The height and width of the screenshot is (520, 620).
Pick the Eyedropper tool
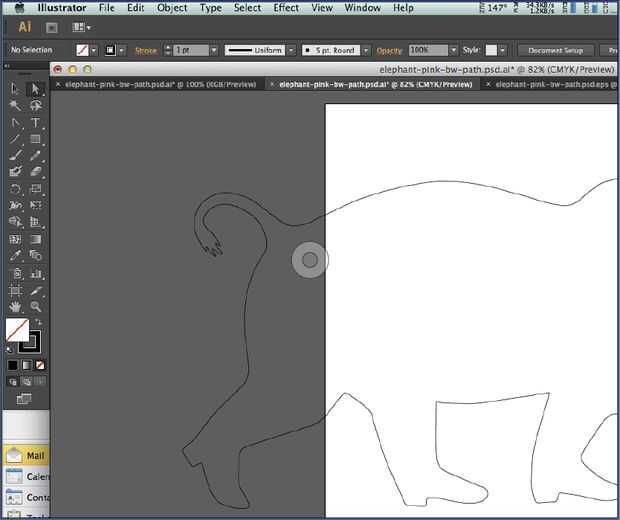point(16,256)
